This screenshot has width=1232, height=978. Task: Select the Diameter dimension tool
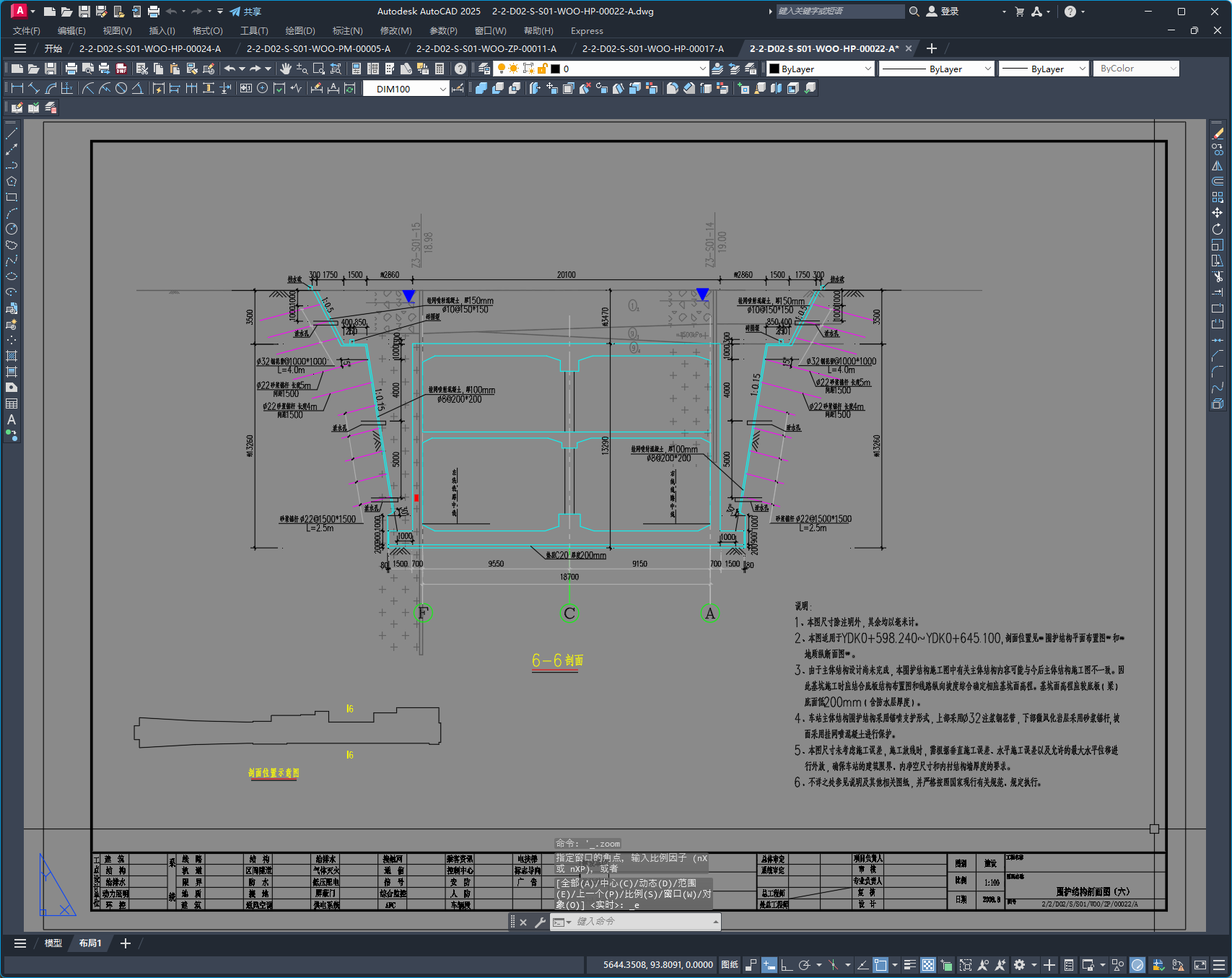pyautogui.click(x=121, y=88)
